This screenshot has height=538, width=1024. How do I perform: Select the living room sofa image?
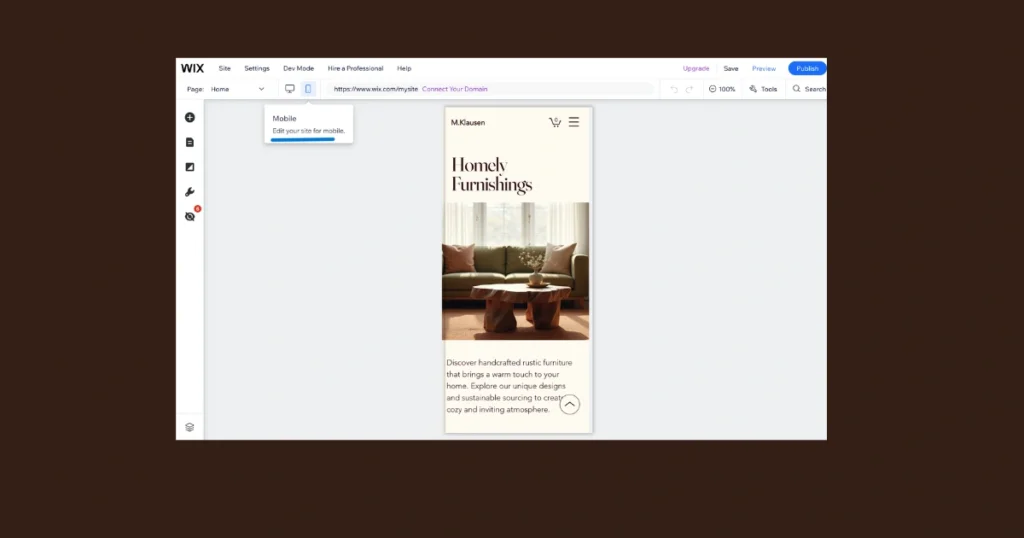tap(516, 270)
